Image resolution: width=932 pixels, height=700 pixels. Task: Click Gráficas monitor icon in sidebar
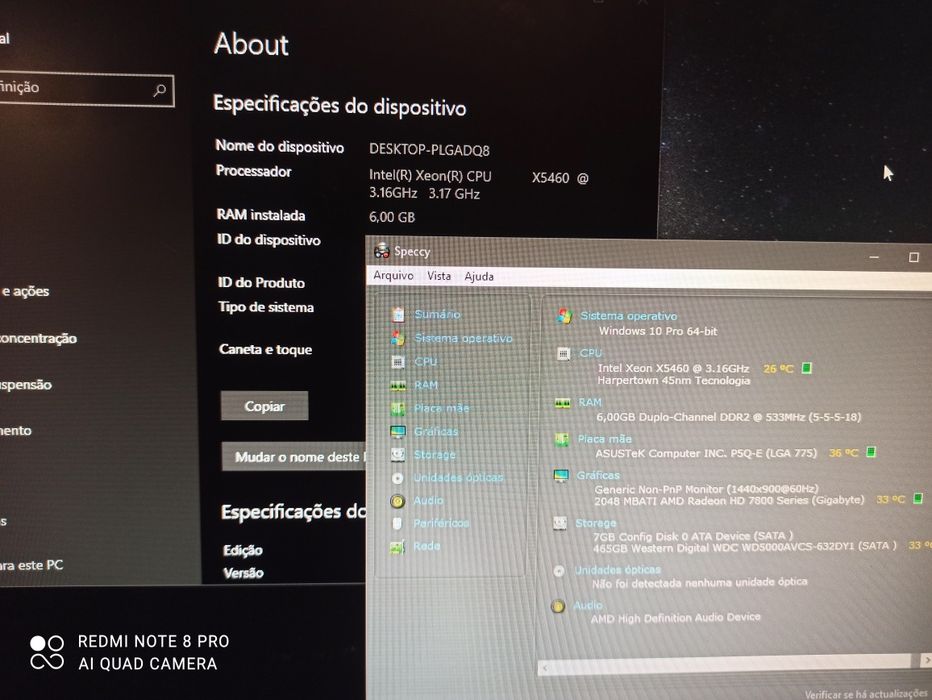(x=398, y=431)
